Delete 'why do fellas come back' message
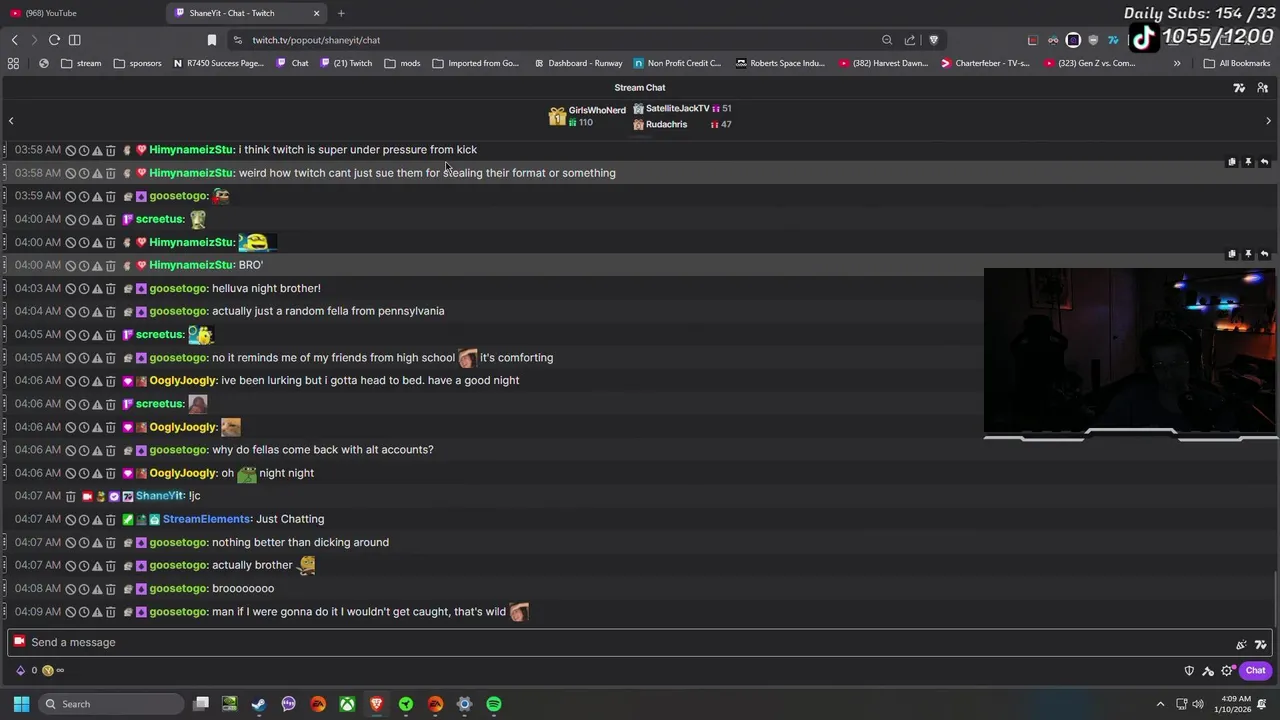 click(x=110, y=450)
